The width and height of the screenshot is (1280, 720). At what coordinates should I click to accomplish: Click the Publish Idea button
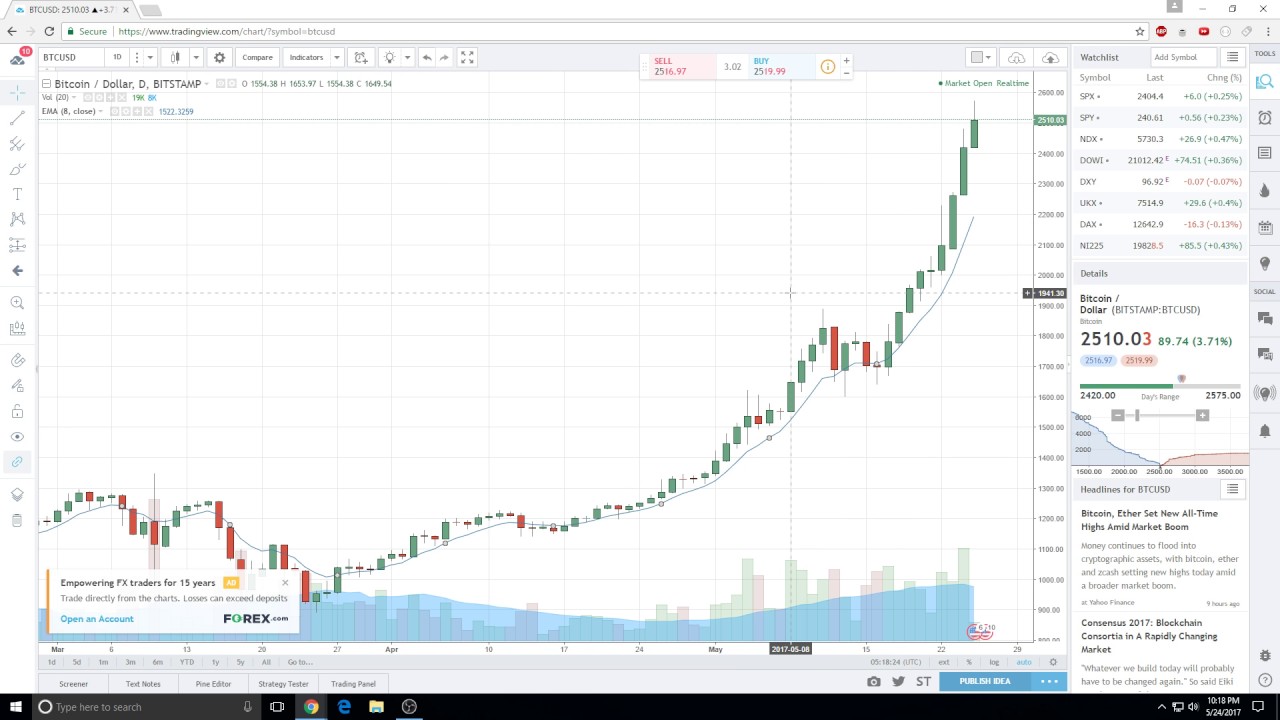pyautogui.click(x=985, y=681)
